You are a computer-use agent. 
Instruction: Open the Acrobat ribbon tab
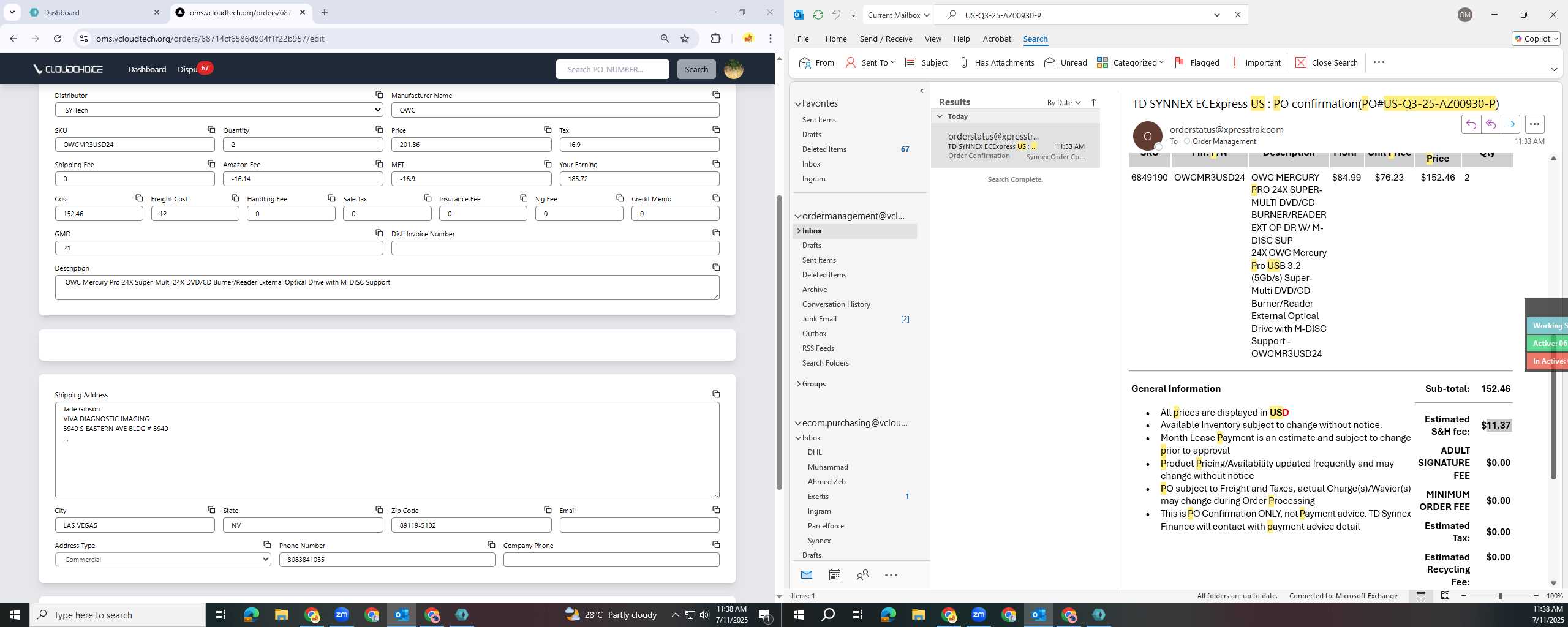[997, 39]
